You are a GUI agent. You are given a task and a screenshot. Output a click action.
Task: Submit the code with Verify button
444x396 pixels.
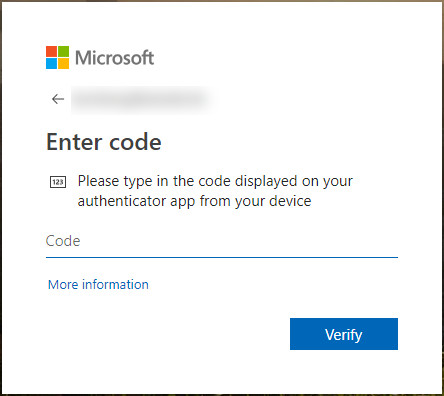(344, 334)
